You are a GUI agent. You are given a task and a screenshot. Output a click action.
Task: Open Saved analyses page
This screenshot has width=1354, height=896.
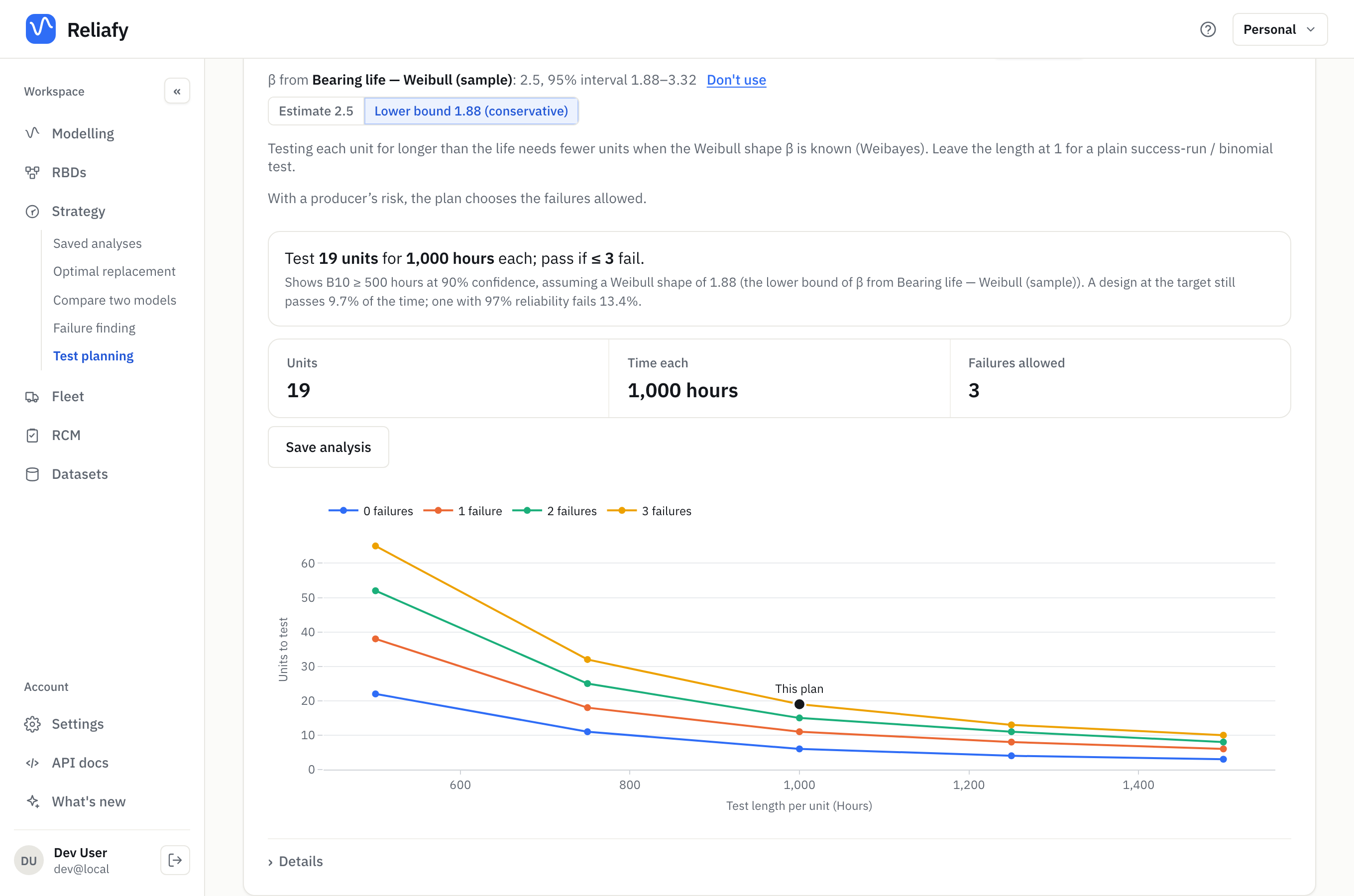coord(97,243)
